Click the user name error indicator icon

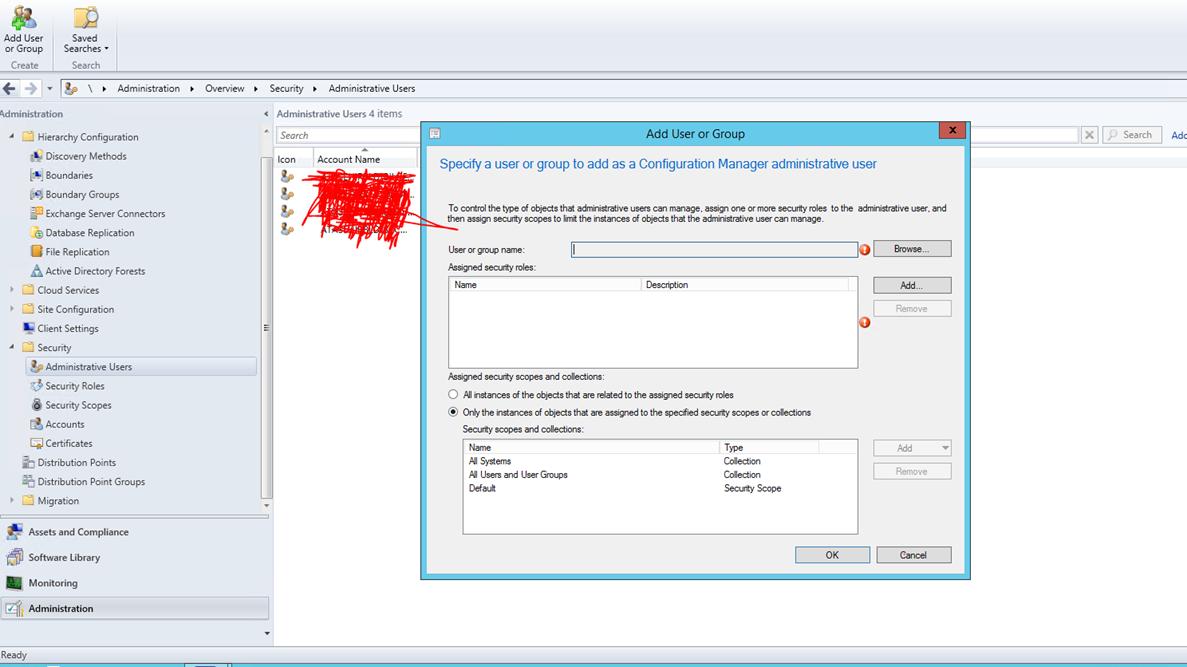[x=865, y=250]
